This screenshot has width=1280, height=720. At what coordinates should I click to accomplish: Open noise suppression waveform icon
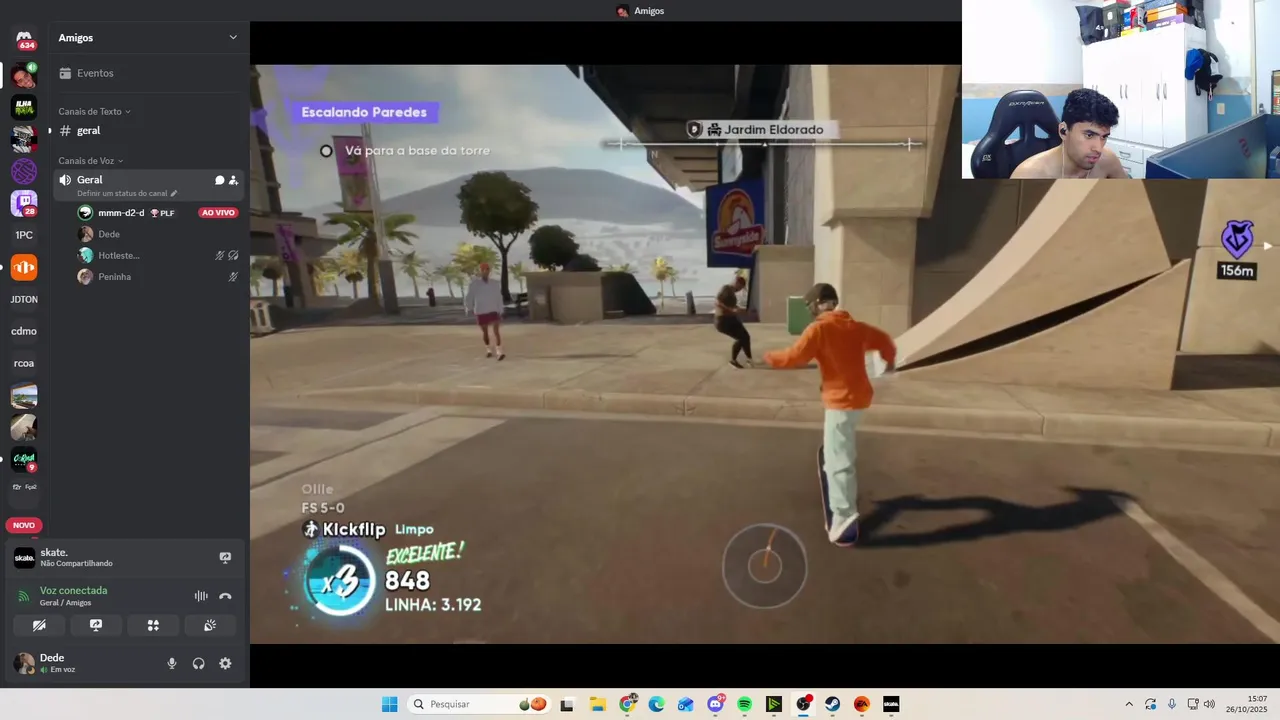coord(201,596)
